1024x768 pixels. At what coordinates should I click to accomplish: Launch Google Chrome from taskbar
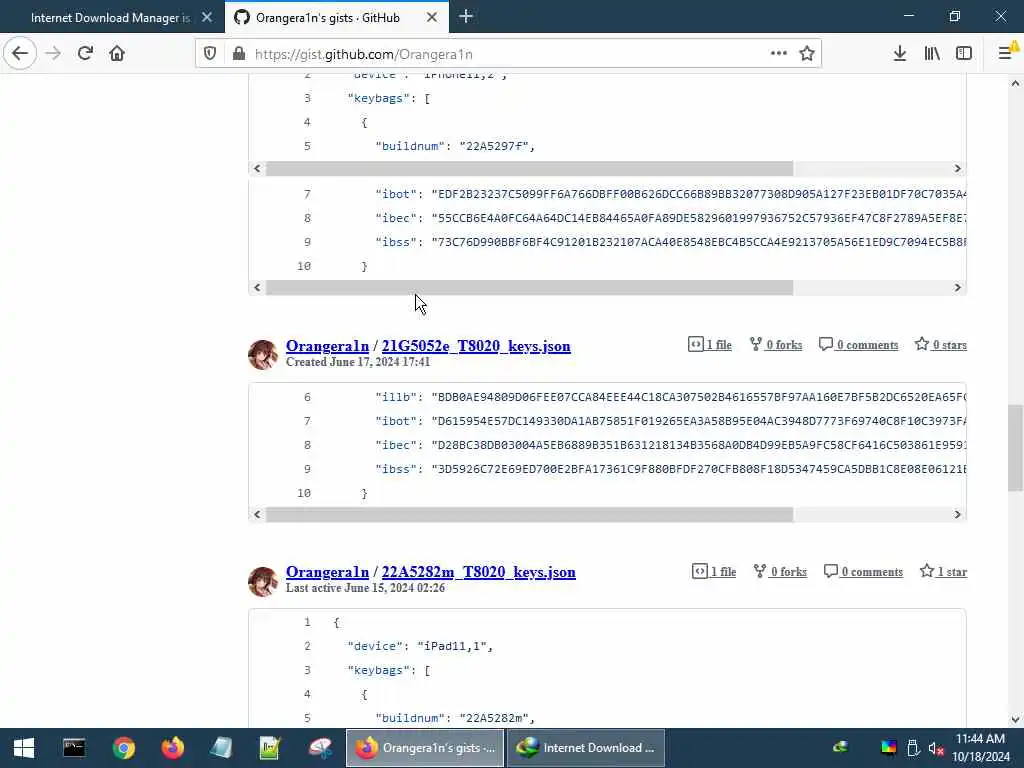[x=123, y=748]
